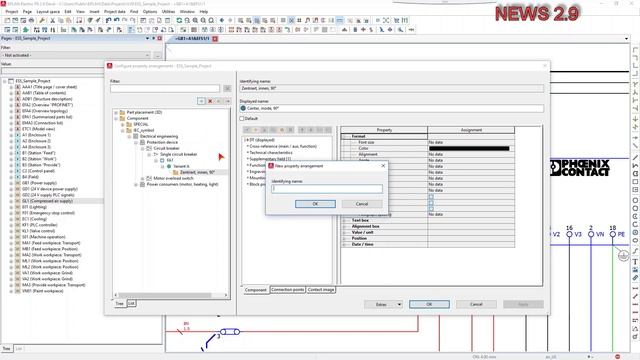
Task: Click the new arrangement plus icon above tree
Action: point(201,101)
